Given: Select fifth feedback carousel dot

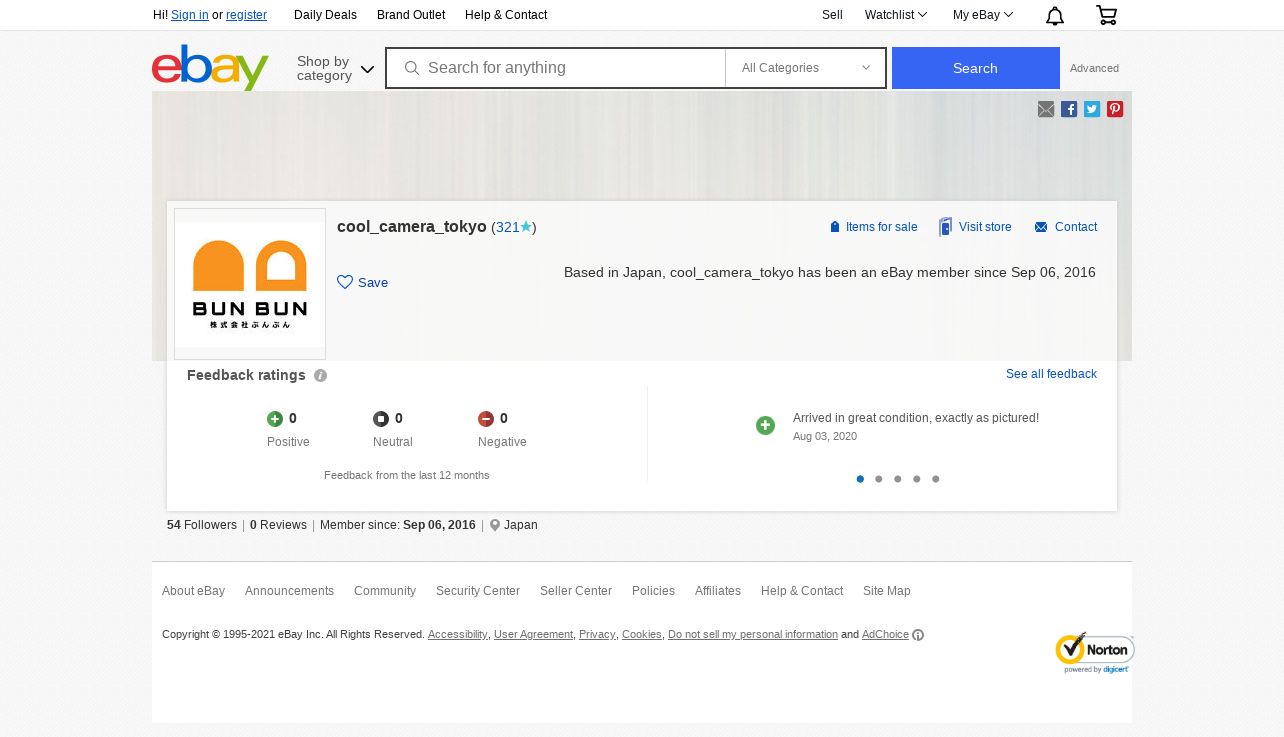Looking at the screenshot, I should (x=936, y=479).
